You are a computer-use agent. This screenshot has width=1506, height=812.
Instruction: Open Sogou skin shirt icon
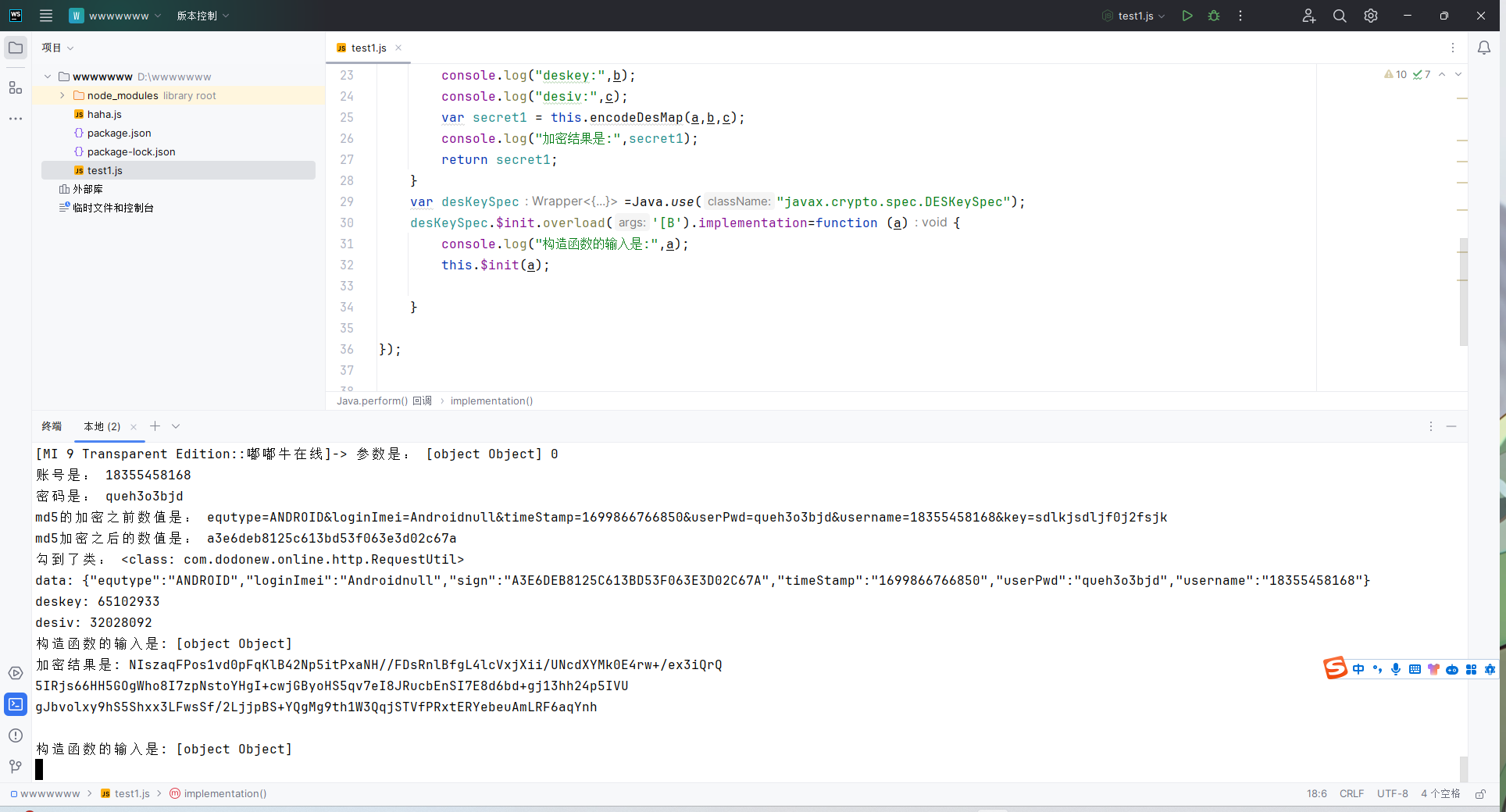[1433, 669]
